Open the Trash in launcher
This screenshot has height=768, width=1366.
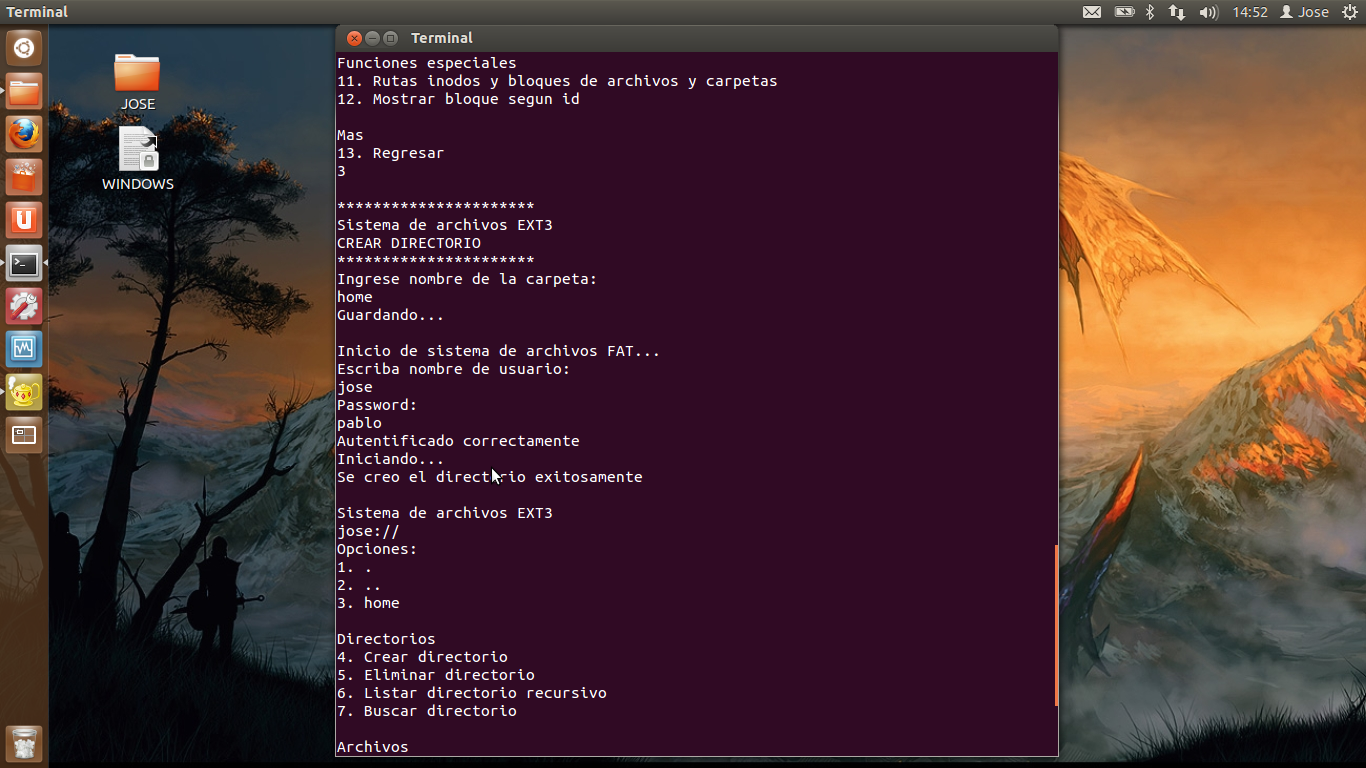point(24,744)
